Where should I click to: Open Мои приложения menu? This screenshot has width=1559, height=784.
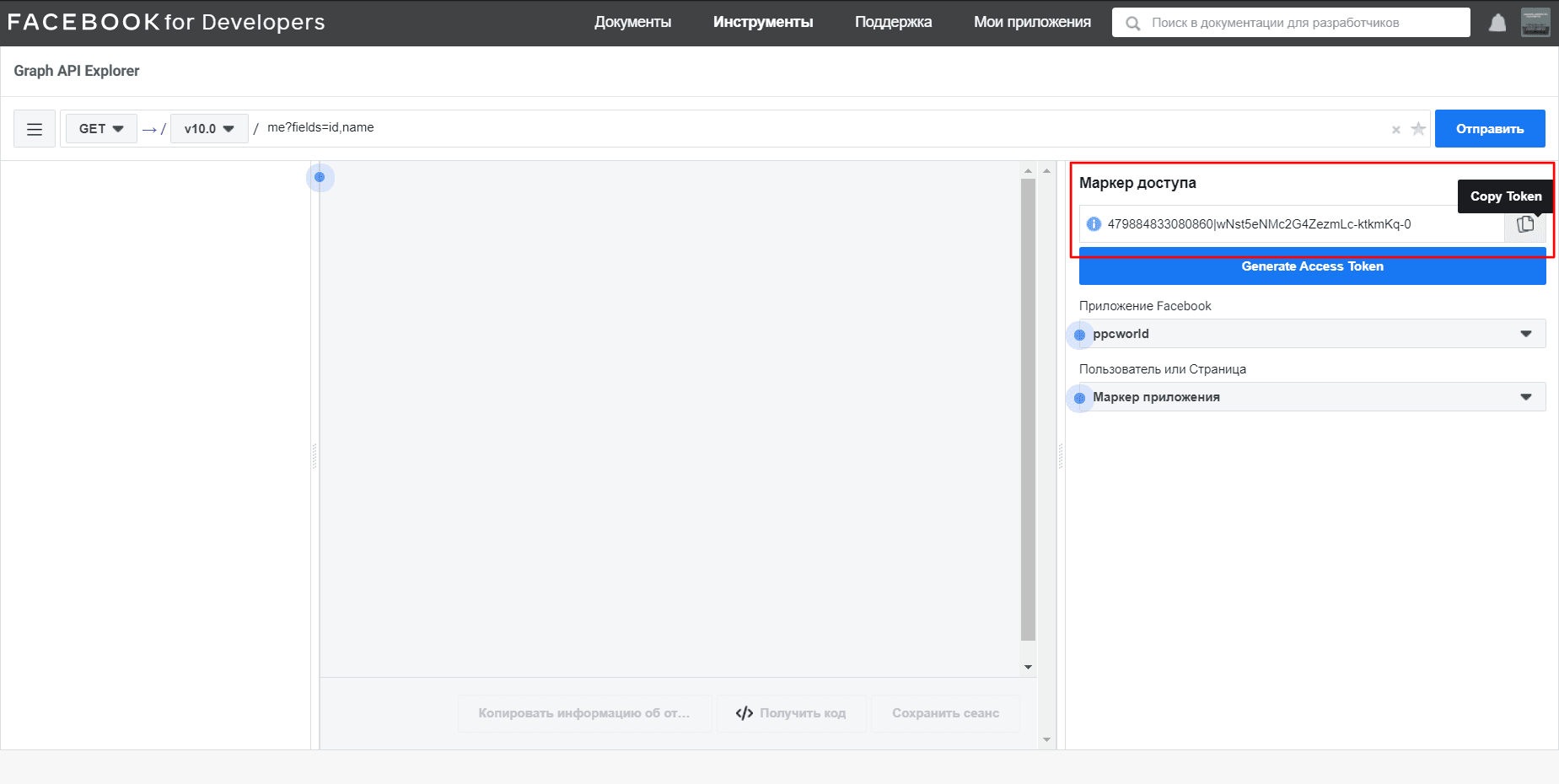(x=1032, y=22)
